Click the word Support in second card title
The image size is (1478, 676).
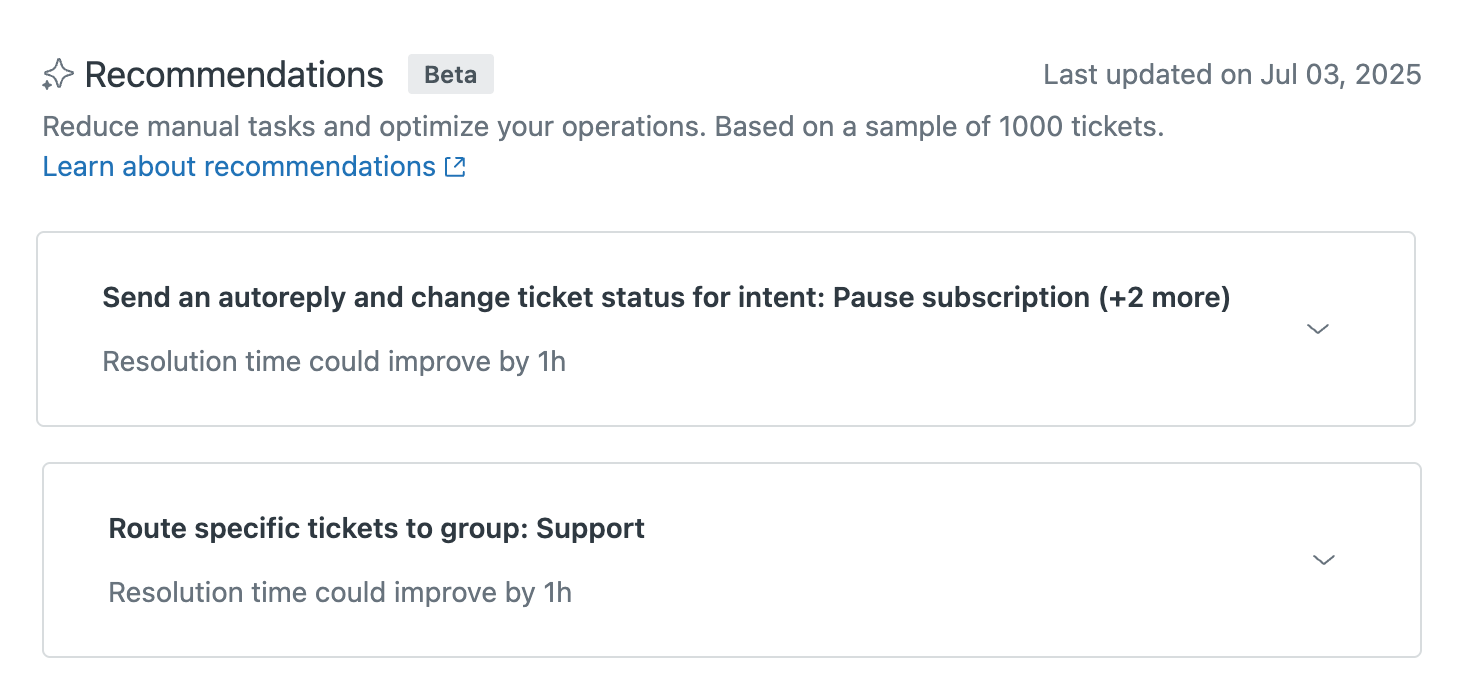[x=590, y=529]
